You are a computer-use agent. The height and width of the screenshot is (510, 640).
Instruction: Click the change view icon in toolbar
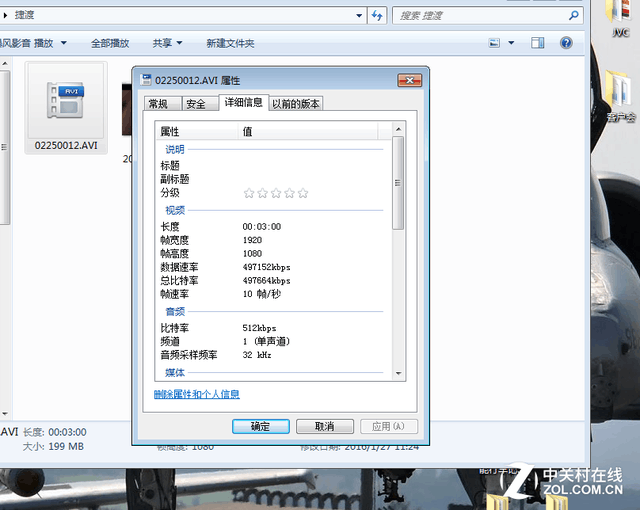(494, 43)
